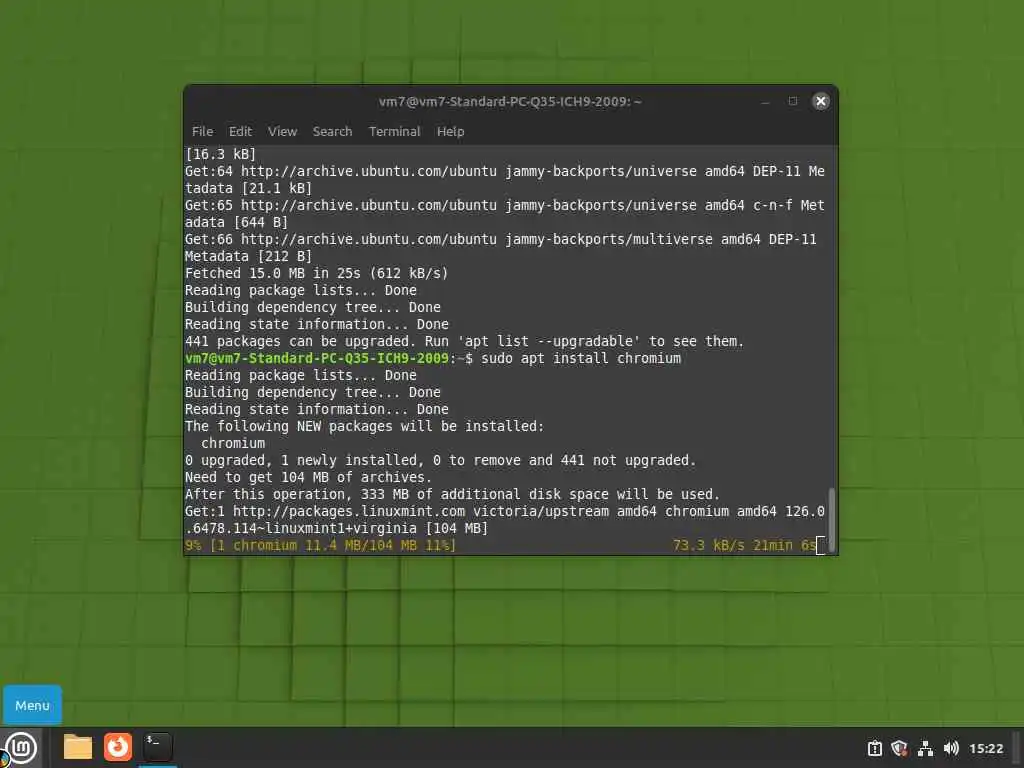The image size is (1024, 768).
Task: Click the 'Get:1' packages.linuxmint.com line
Action: 505,520
